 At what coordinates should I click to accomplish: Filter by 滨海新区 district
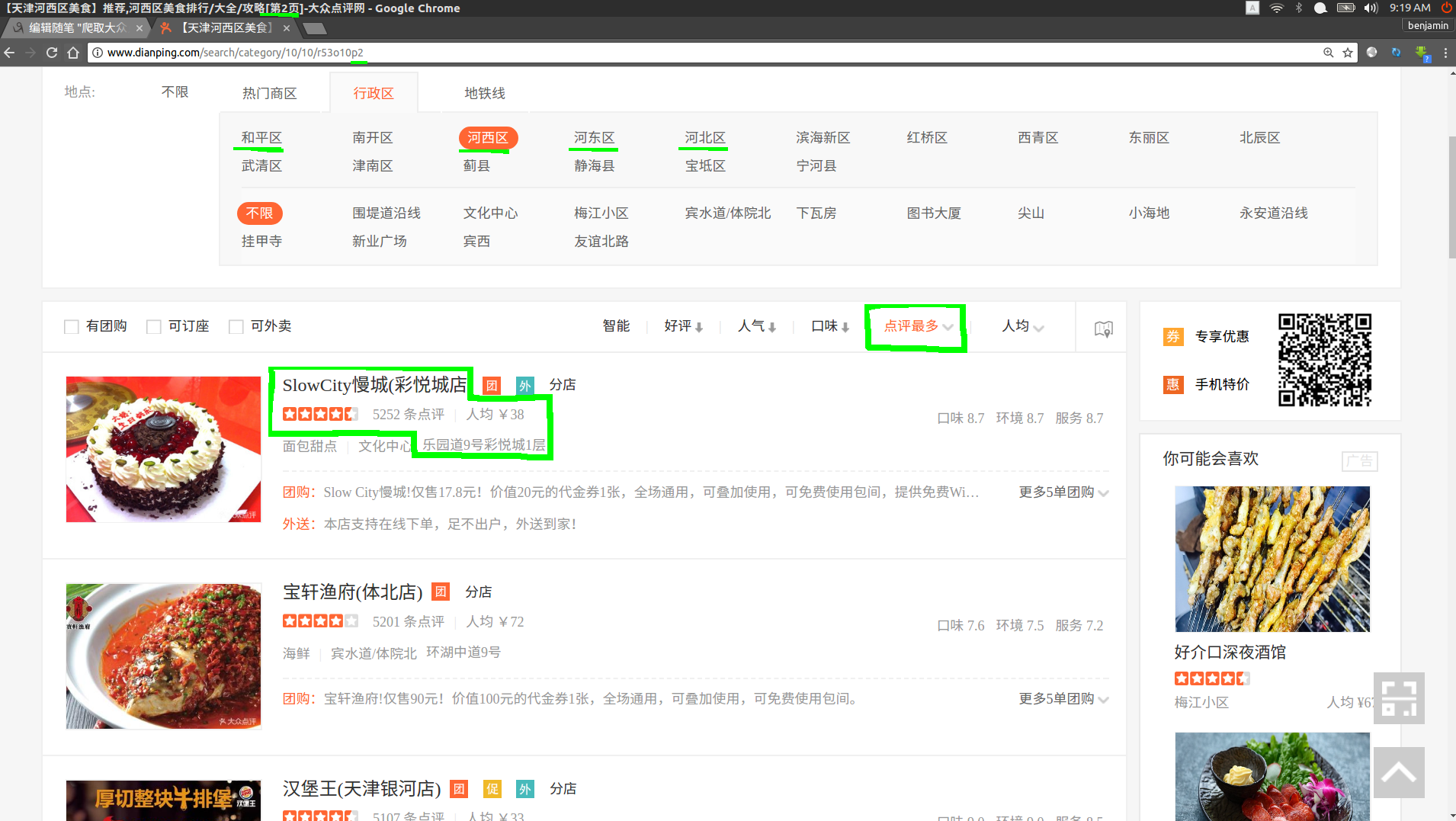[x=823, y=138]
